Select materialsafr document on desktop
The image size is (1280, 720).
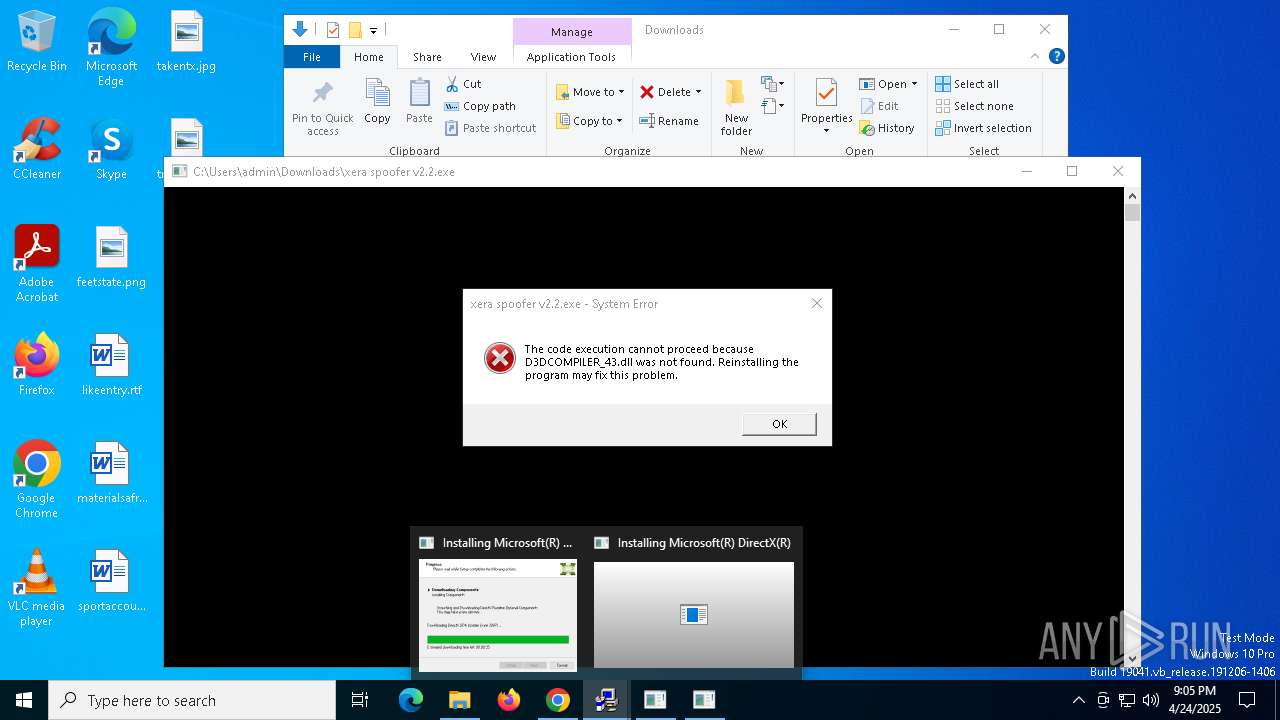(x=111, y=474)
